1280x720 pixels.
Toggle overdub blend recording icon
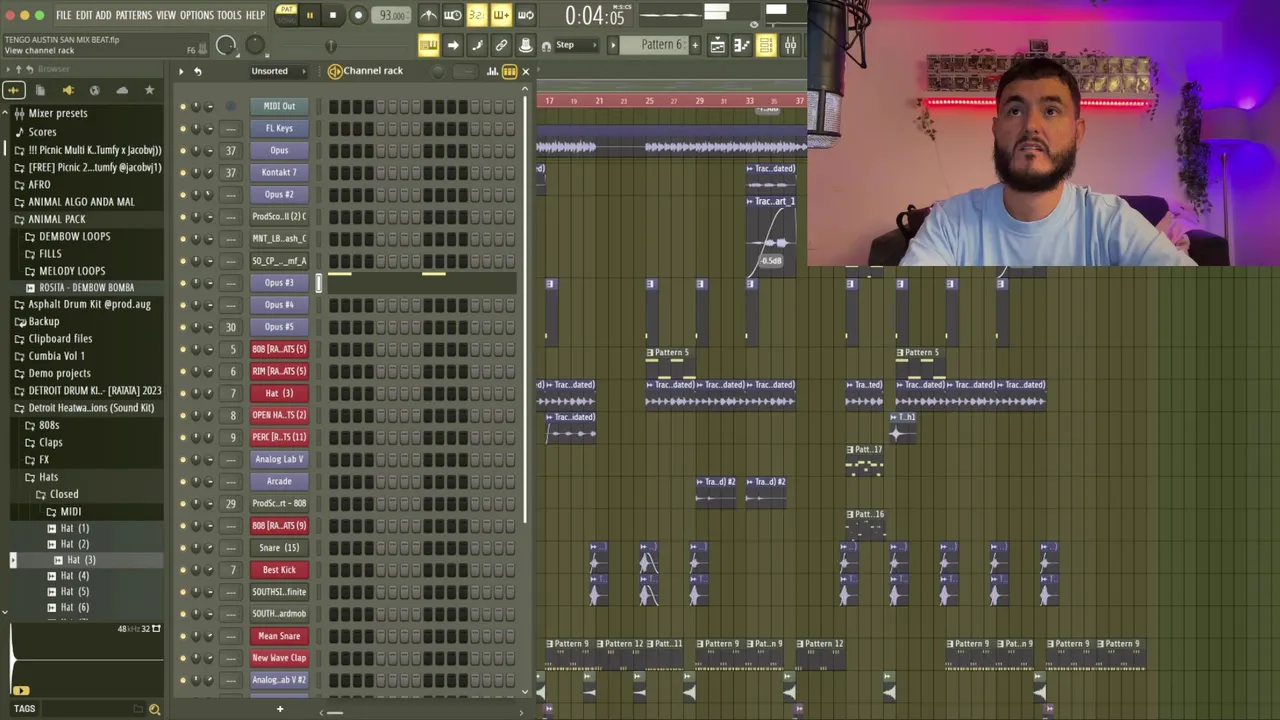(501, 15)
